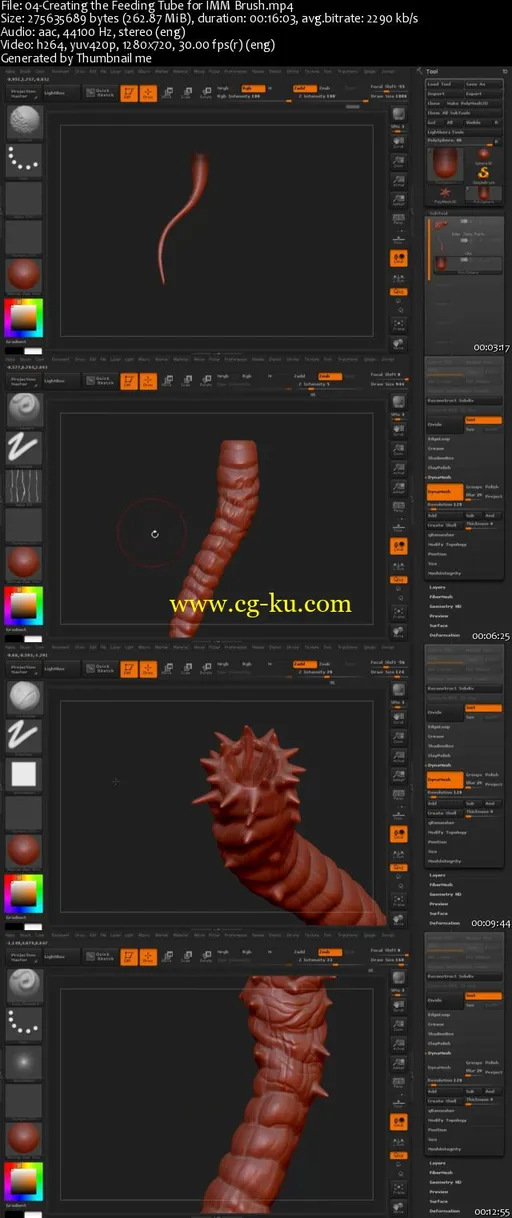Viewport: 512px width, 1218px height.
Task: Click the Divide button in 00:06:25 frame
Action: click(x=446, y=425)
